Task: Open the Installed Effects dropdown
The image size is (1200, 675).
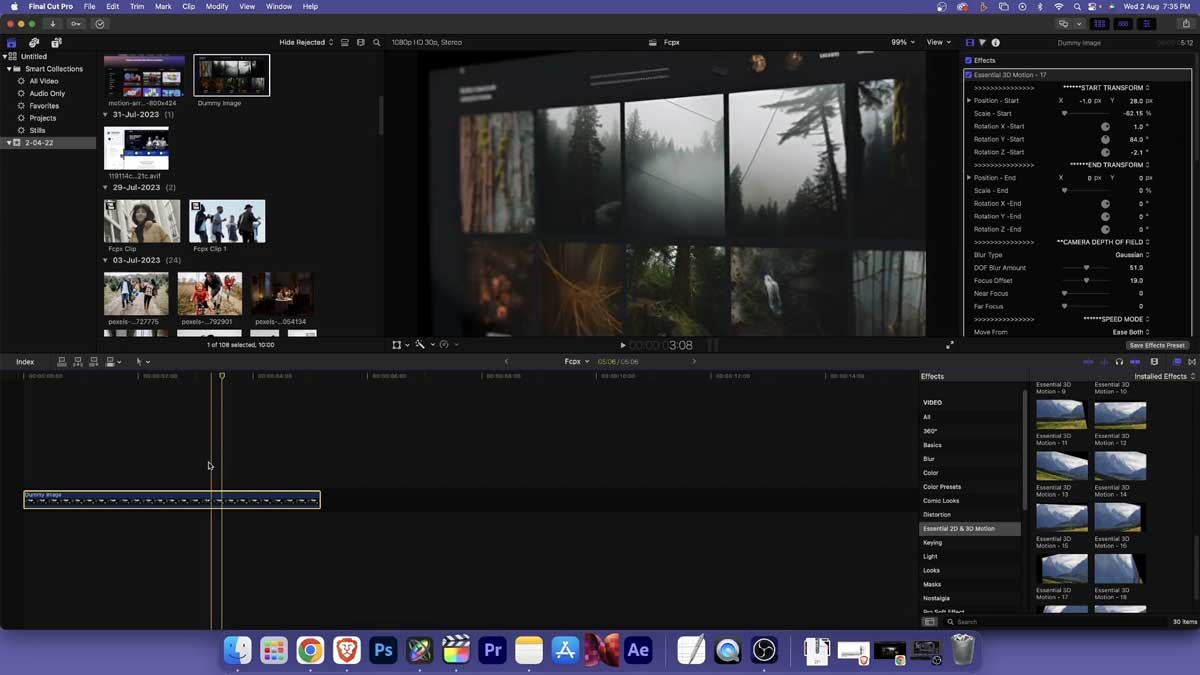Action: pyautogui.click(x=1164, y=377)
